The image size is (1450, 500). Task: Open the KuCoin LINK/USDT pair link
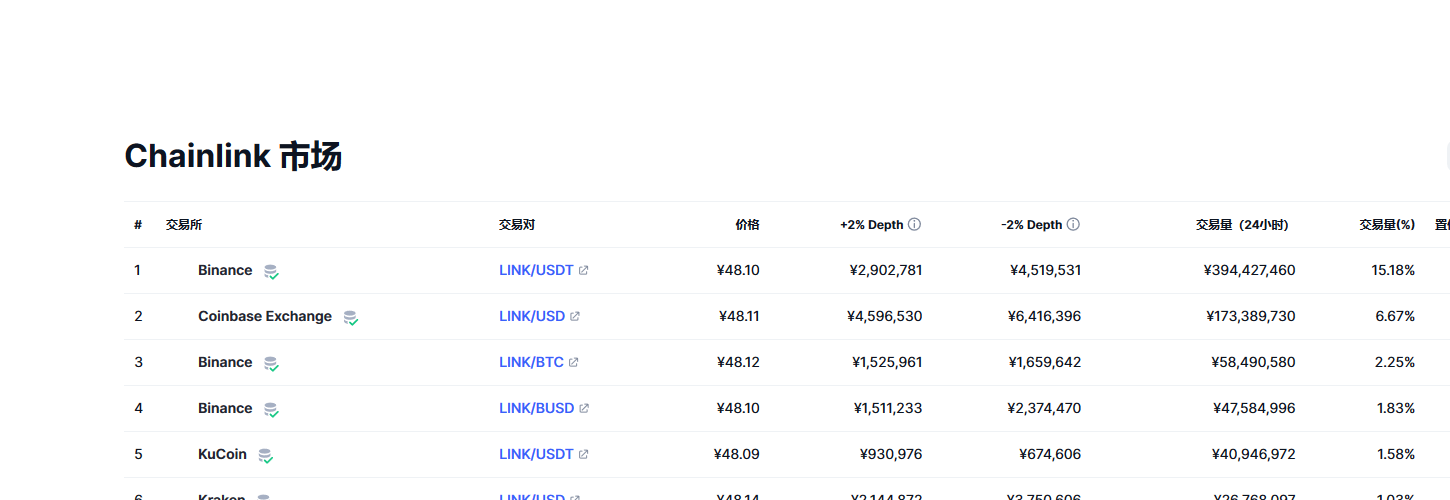click(x=536, y=454)
